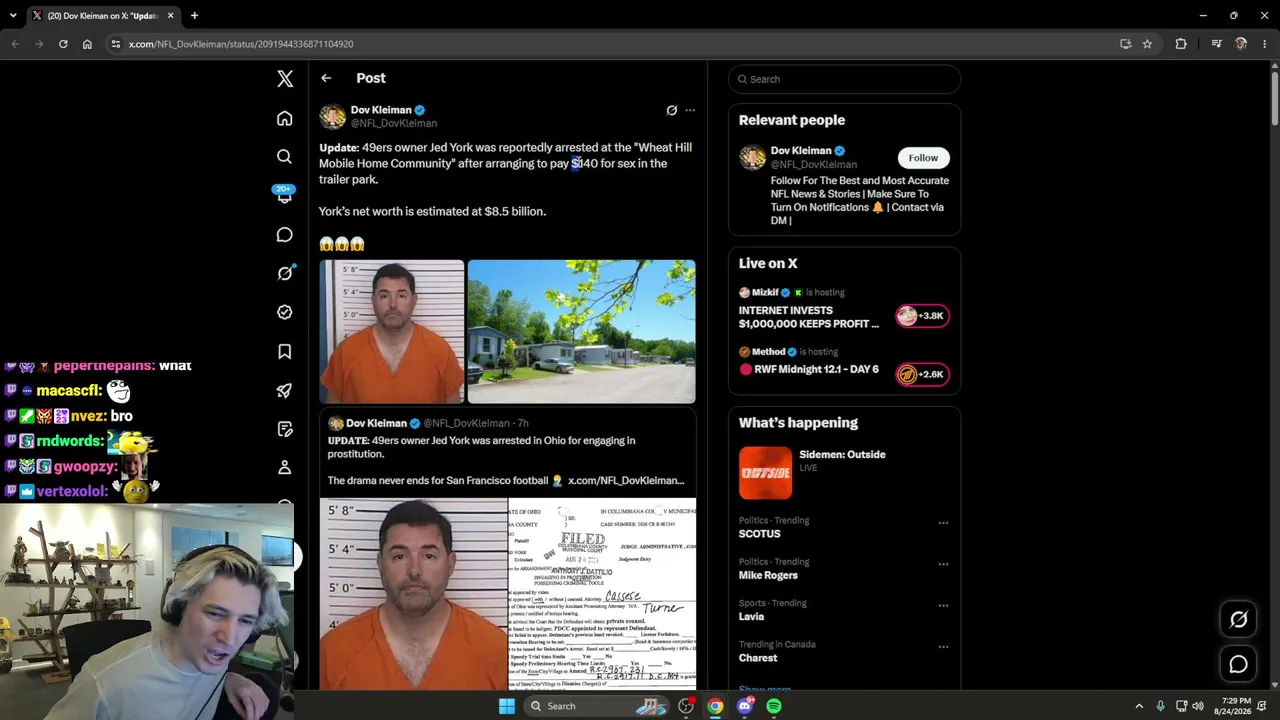
Task: Click the browser back arrow
Action: (15, 44)
